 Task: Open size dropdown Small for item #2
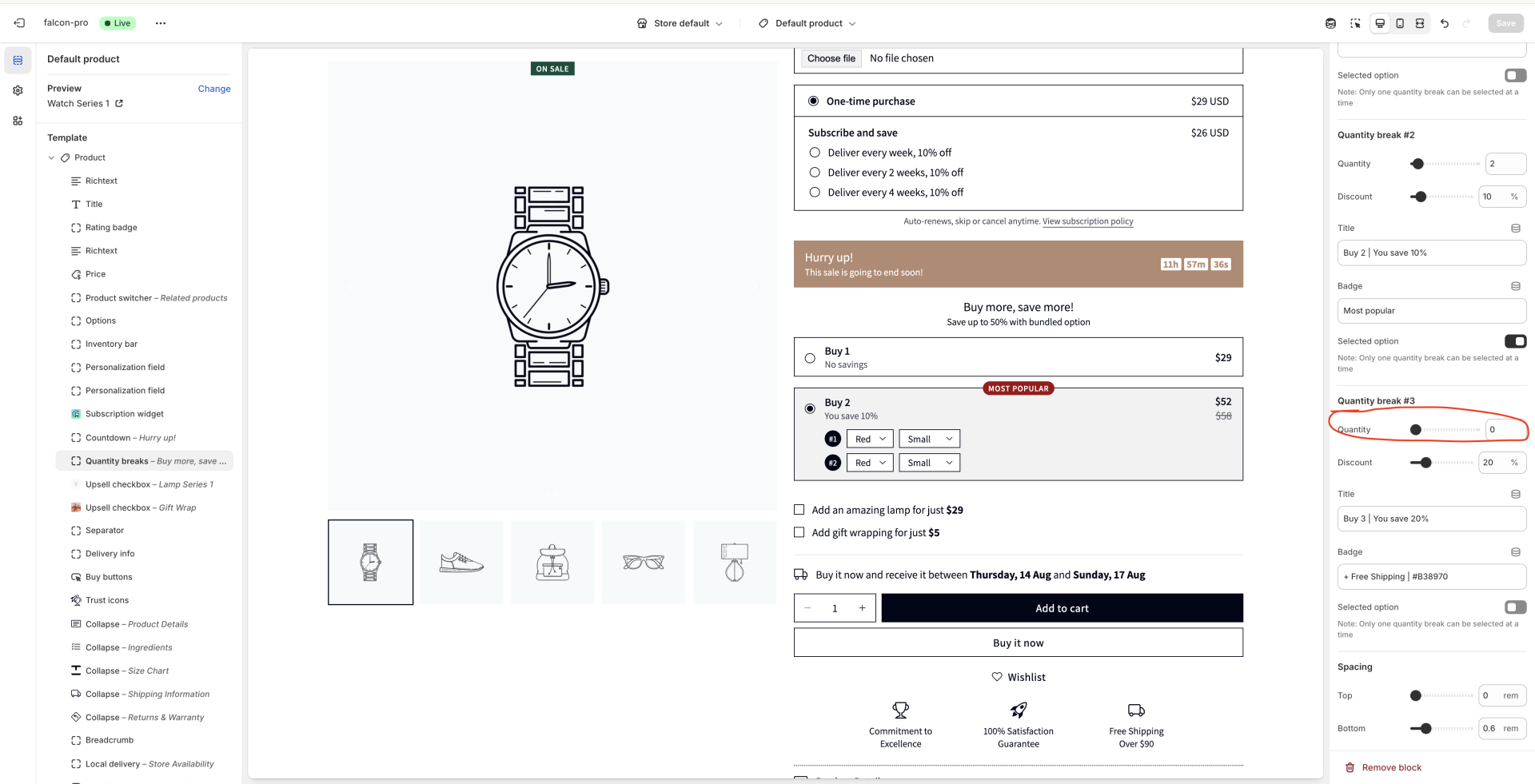click(929, 463)
